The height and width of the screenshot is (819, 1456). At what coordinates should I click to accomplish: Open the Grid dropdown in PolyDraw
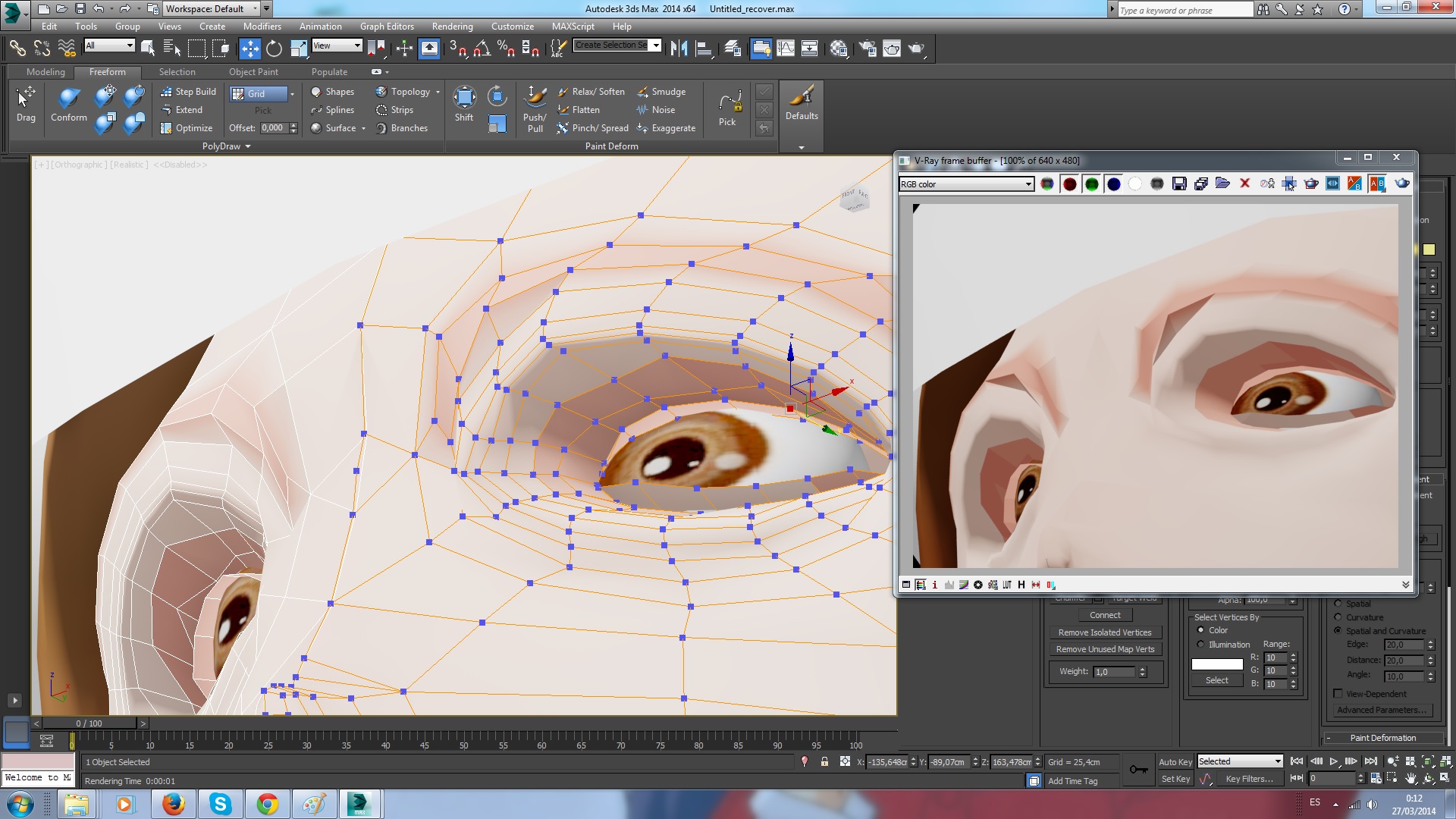point(292,94)
